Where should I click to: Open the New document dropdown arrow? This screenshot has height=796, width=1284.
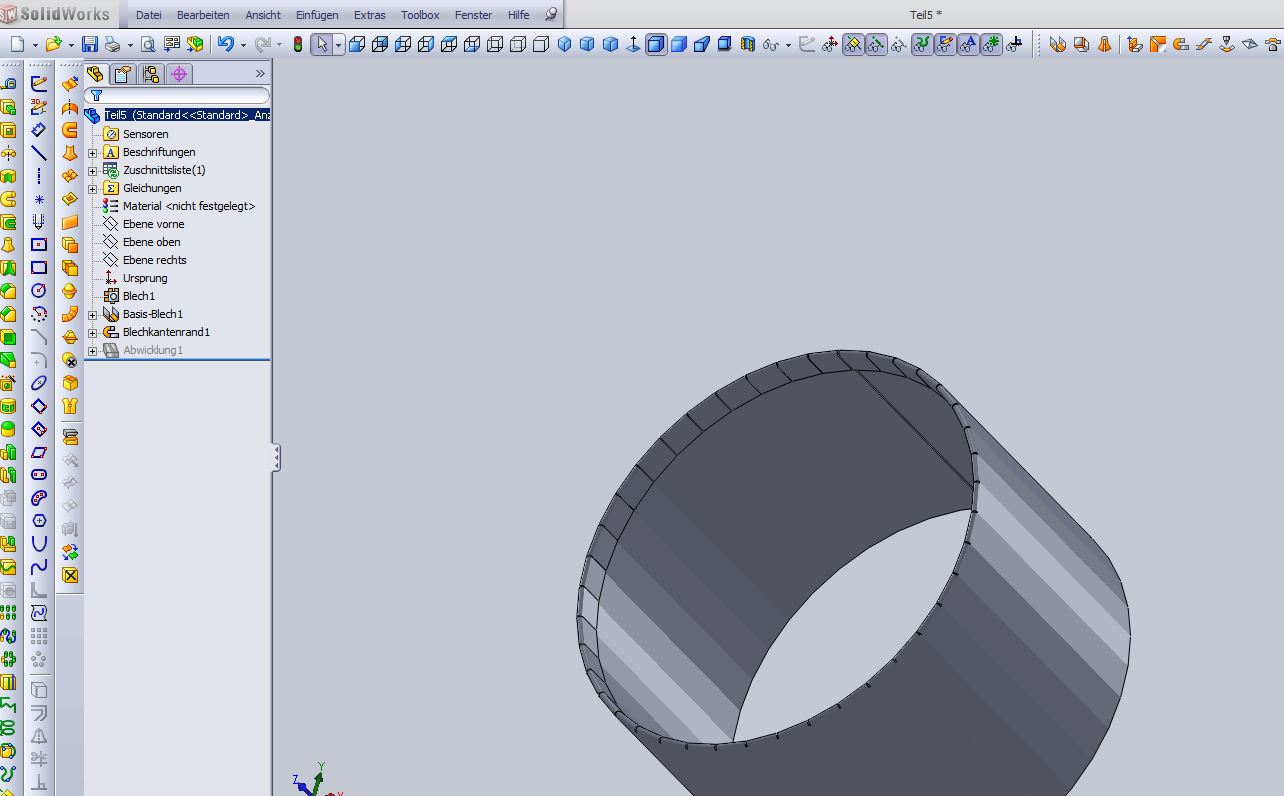pos(35,45)
